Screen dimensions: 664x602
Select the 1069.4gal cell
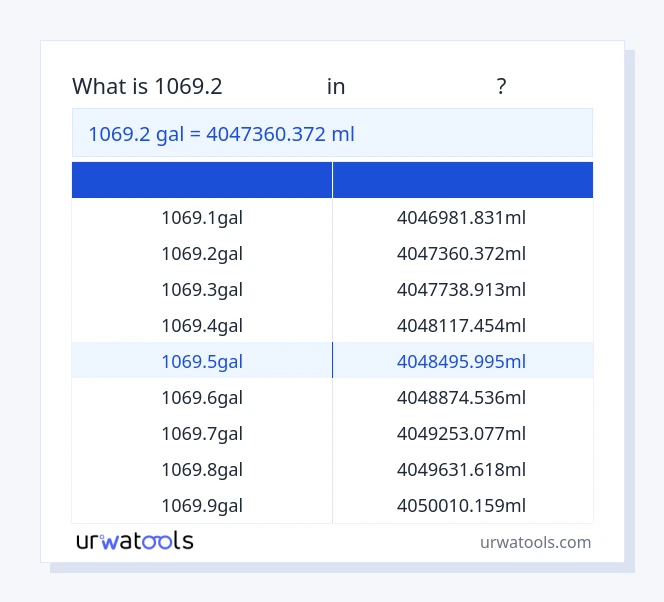202,325
